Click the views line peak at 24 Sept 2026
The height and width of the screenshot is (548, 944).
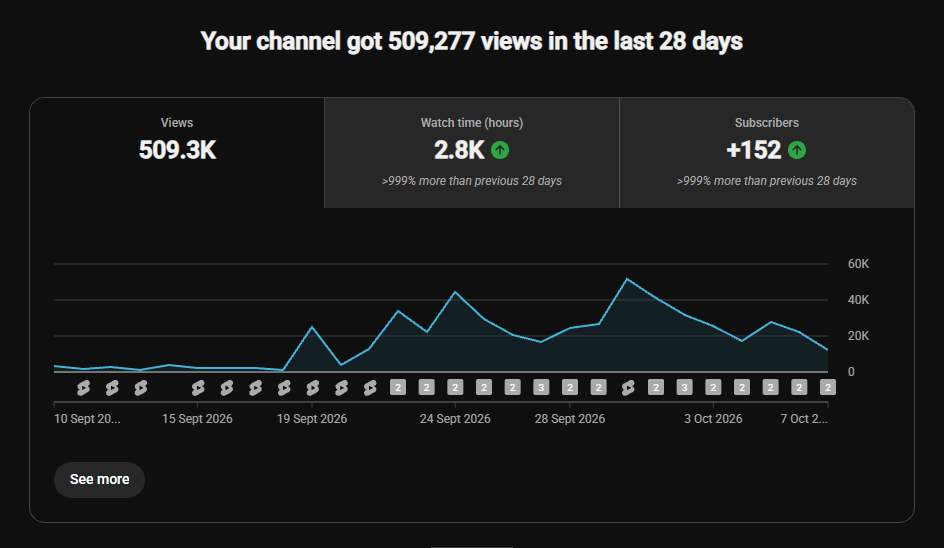(x=455, y=292)
